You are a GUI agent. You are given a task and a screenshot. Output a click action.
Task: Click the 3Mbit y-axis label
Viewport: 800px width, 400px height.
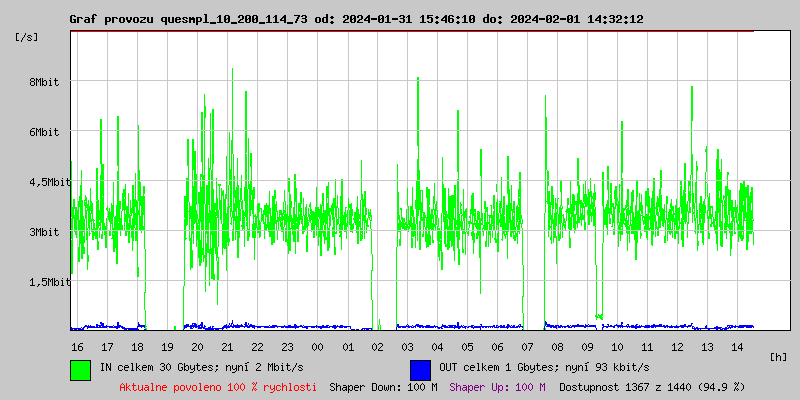[x=44, y=232]
